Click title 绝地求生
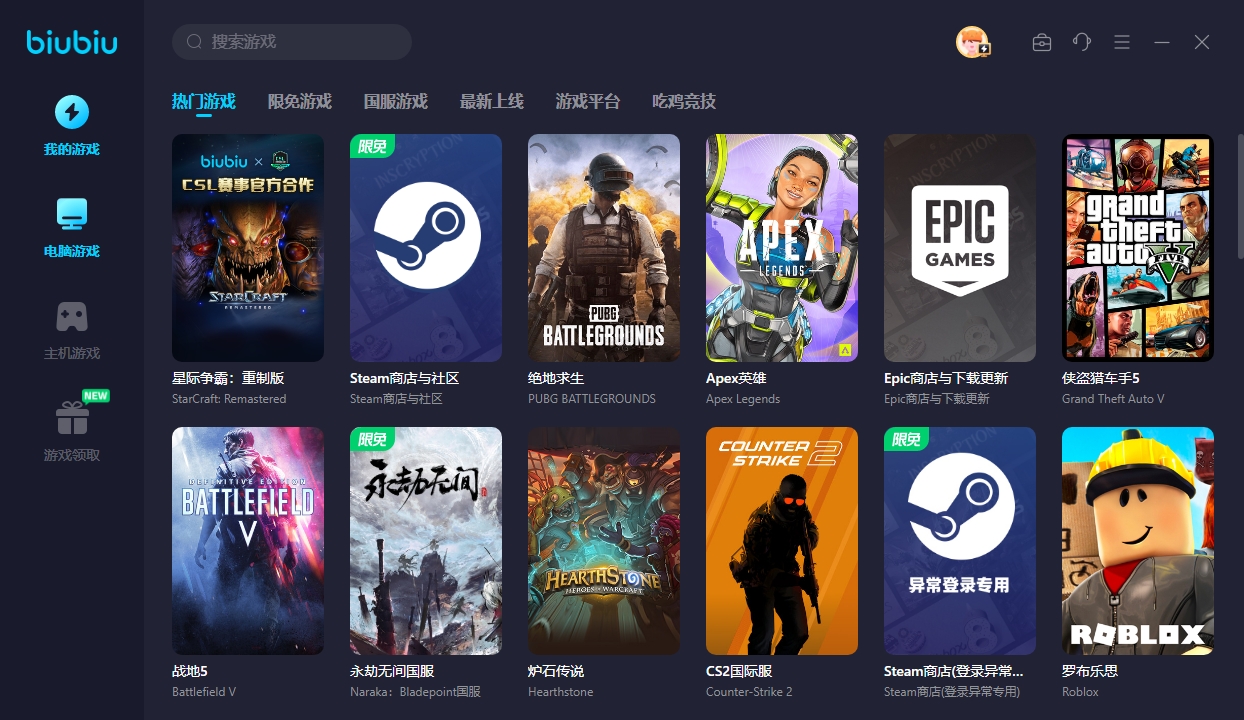This screenshot has width=1244, height=720. coord(556,378)
